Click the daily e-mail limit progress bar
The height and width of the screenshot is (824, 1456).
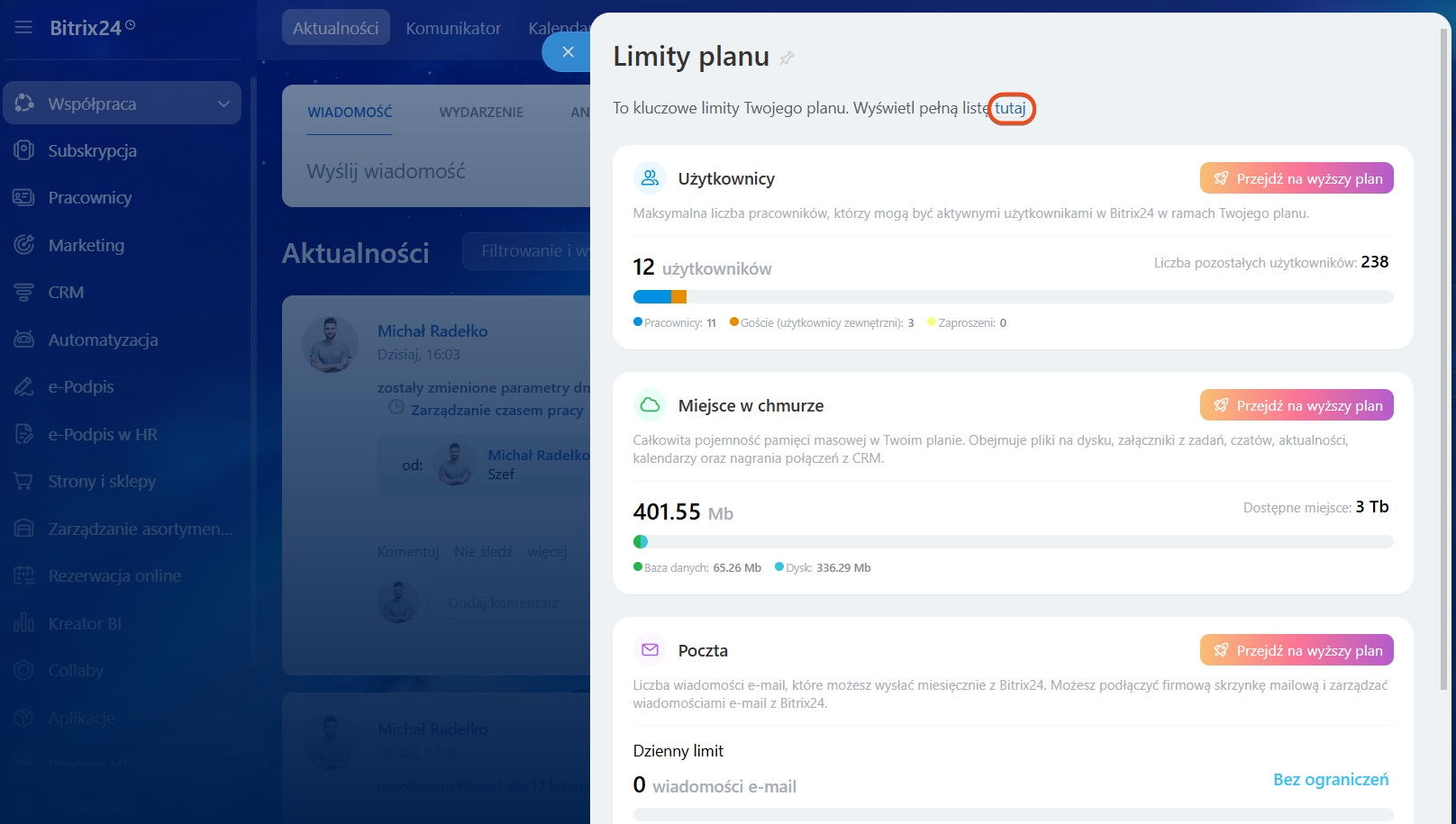pos(1013,814)
